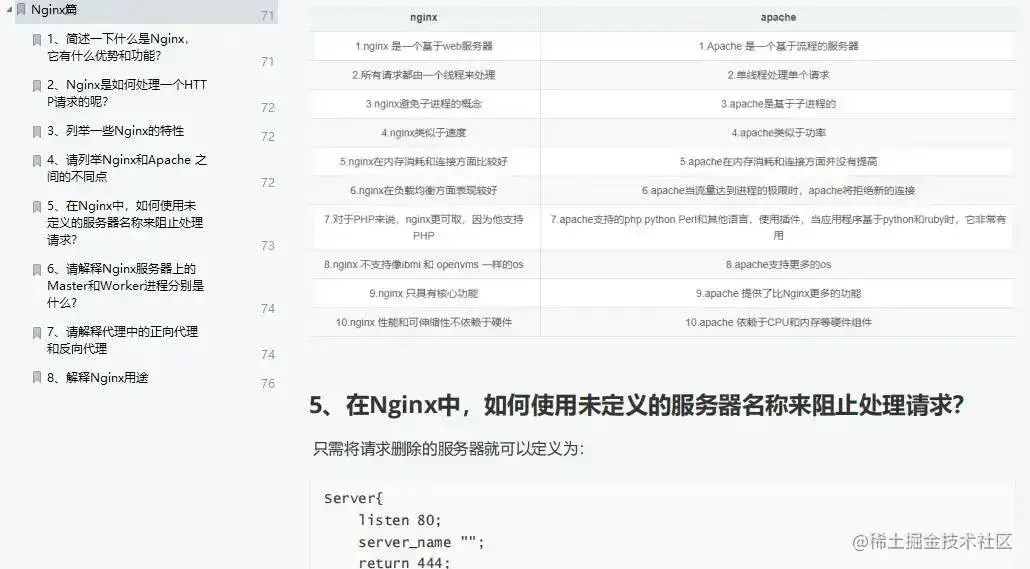
Task: Click bookmark icon for item 5 未定义的服务器名称
Action: [x=37, y=206]
